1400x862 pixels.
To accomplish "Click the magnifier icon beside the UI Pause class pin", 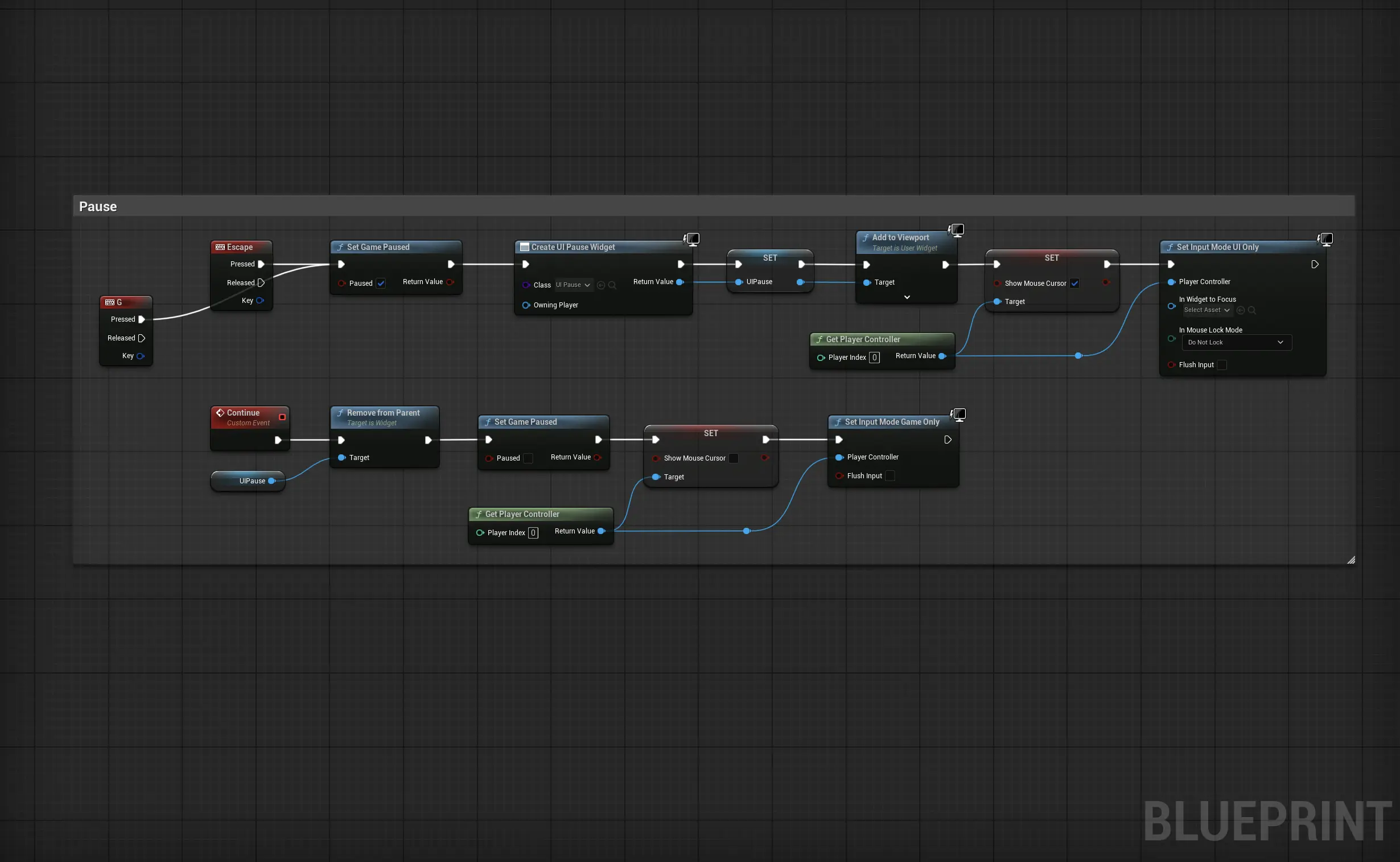I will pos(613,285).
